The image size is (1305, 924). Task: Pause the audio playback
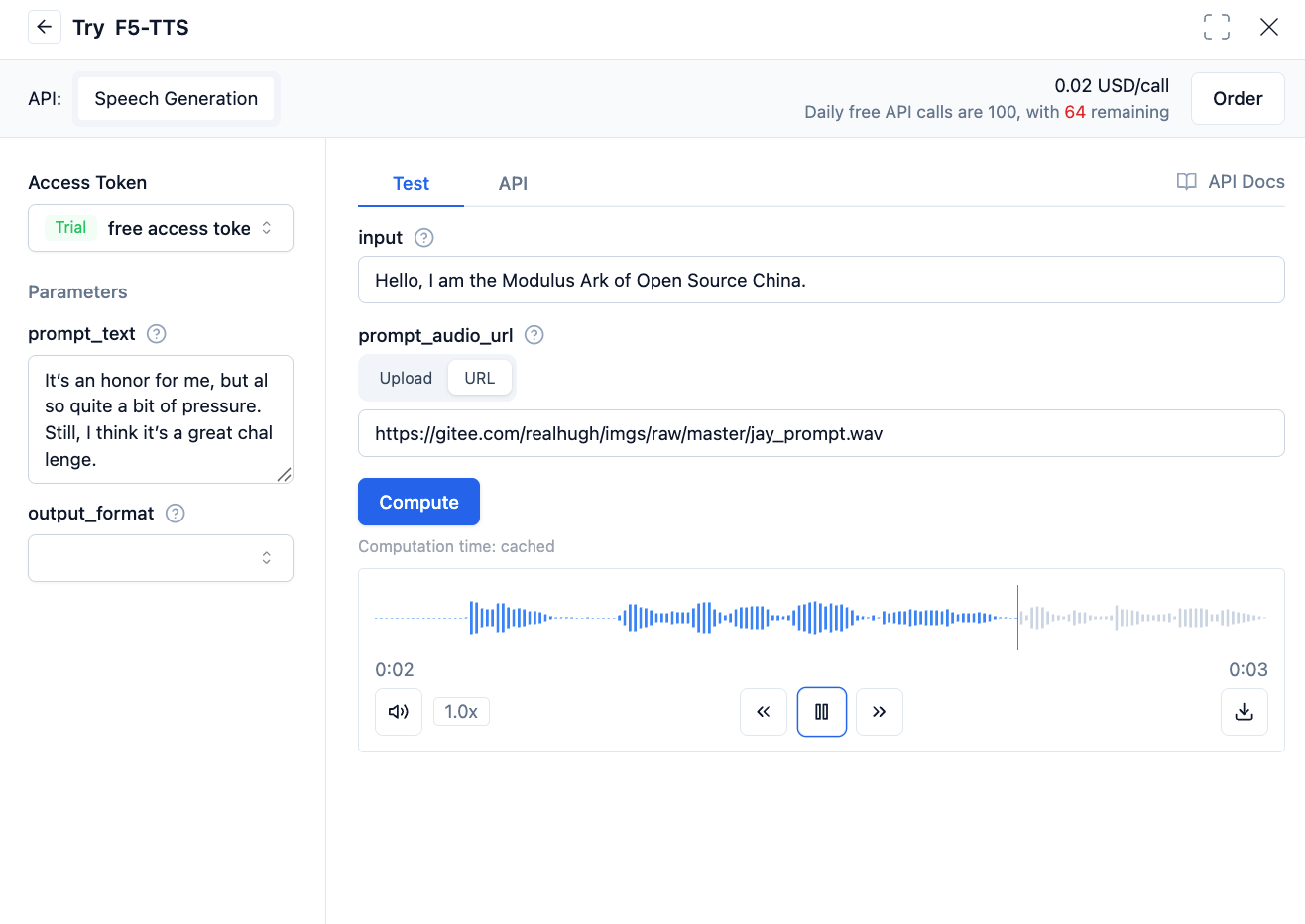[x=821, y=712]
